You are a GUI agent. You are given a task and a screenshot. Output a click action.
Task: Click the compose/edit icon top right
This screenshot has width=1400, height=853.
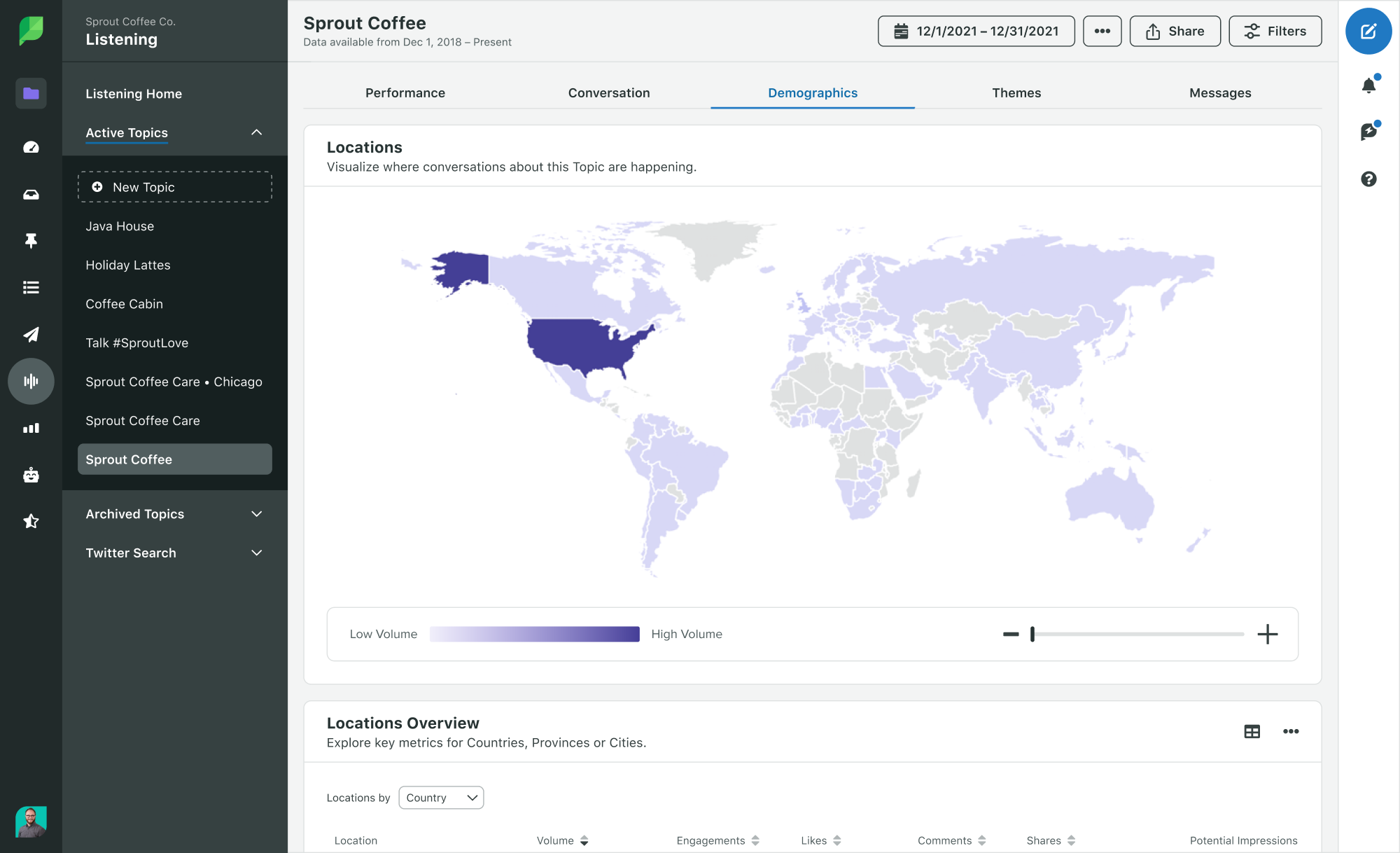tap(1368, 32)
